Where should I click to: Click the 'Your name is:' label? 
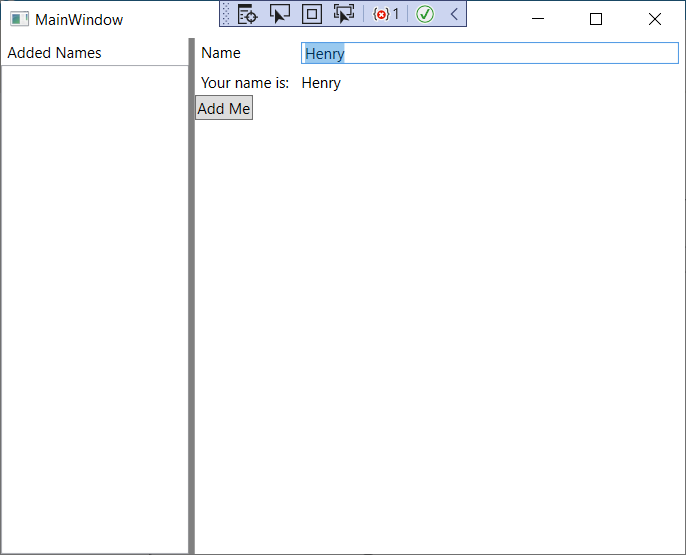(245, 83)
